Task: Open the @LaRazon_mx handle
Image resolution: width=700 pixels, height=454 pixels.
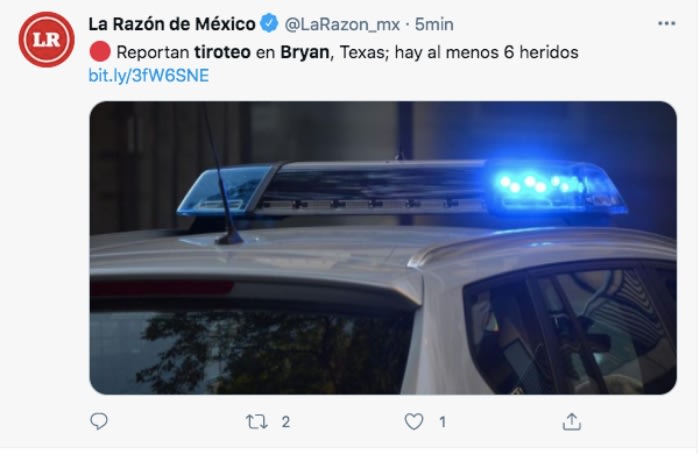Action: pyautogui.click(x=342, y=25)
